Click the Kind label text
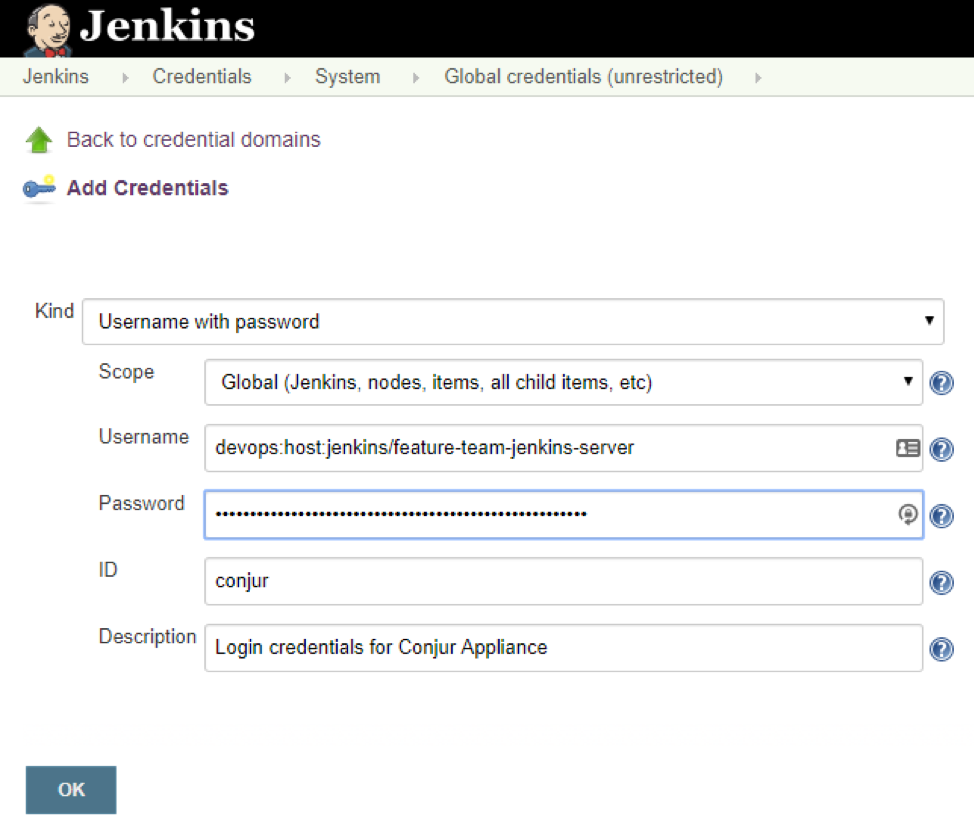Screen dimensions: 974x824 pyautogui.click(x=55, y=310)
